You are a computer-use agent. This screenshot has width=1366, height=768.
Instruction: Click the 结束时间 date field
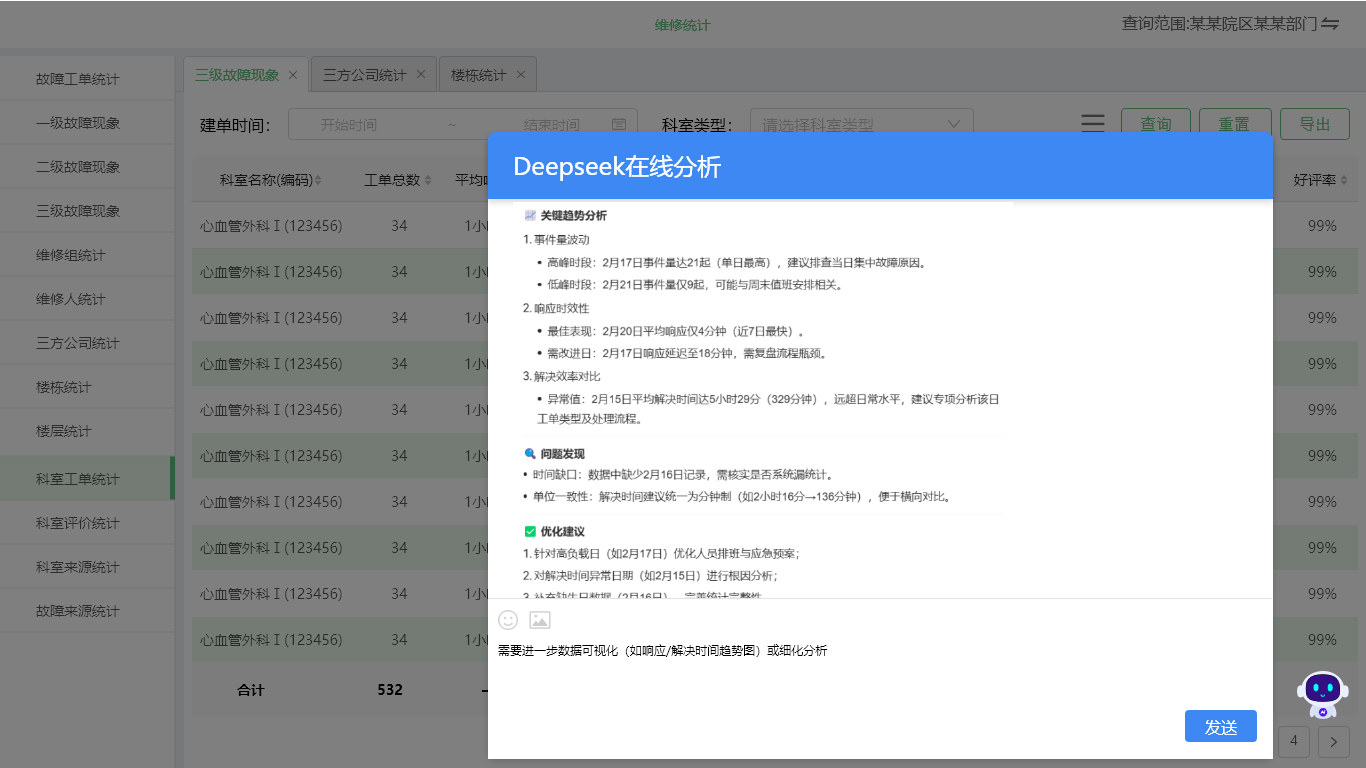[551, 125]
